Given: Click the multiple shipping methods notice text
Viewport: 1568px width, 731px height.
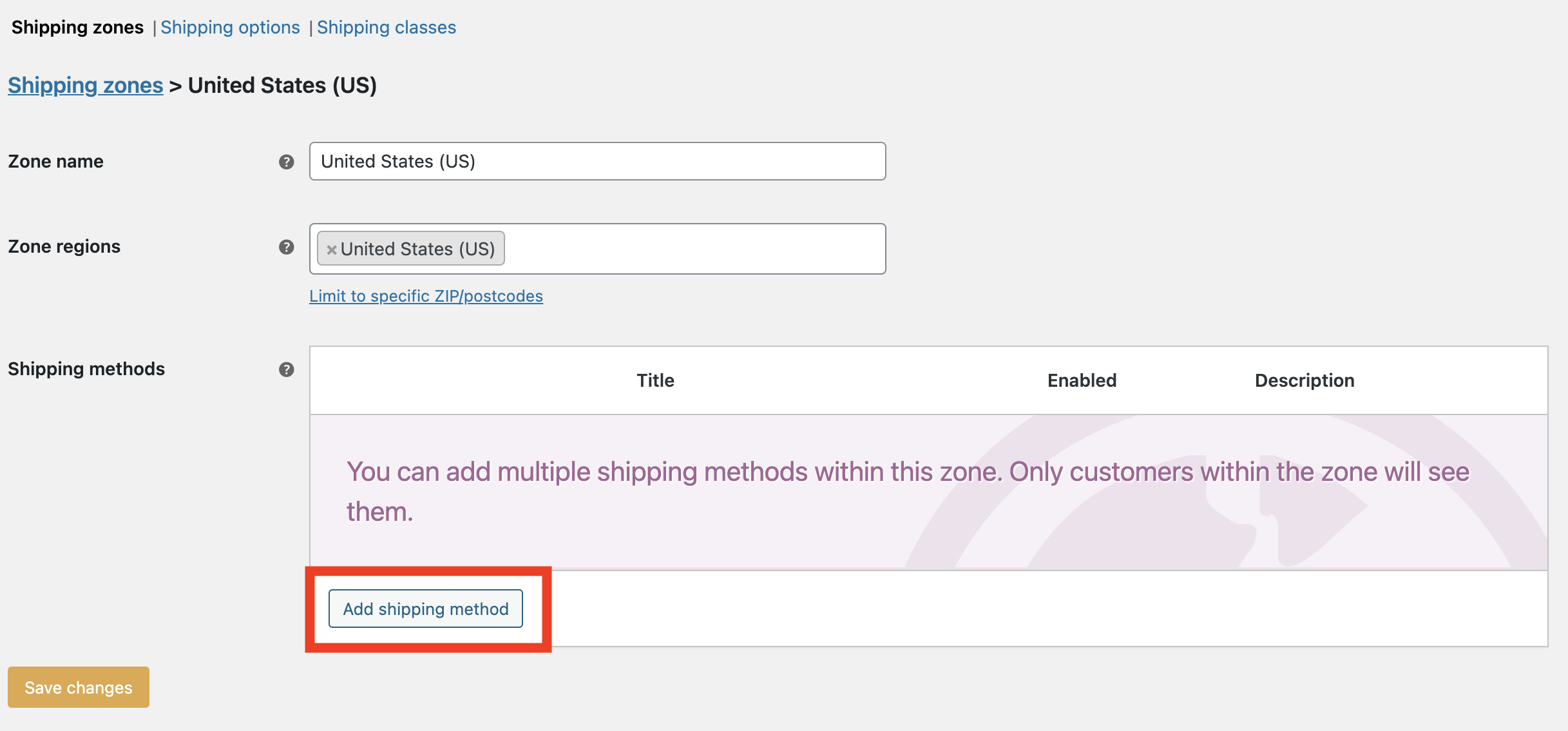Looking at the screenshot, I should 908,491.
